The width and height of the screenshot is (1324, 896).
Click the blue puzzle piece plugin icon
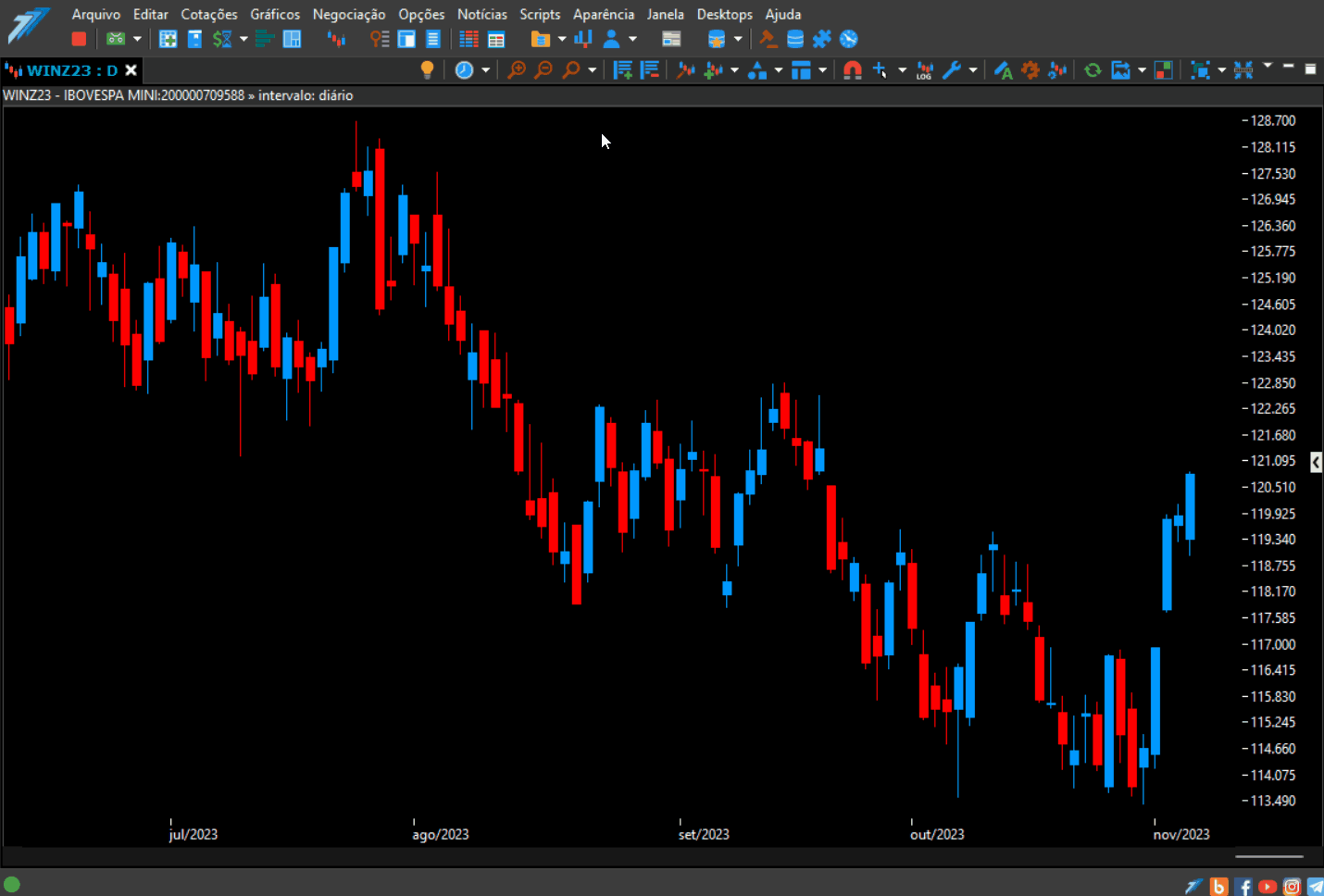pyautogui.click(x=821, y=39)
